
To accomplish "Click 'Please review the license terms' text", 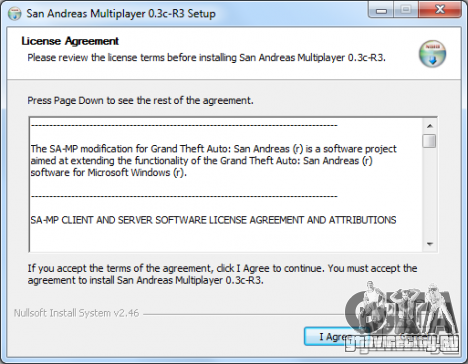I will [x=206, y=58].
